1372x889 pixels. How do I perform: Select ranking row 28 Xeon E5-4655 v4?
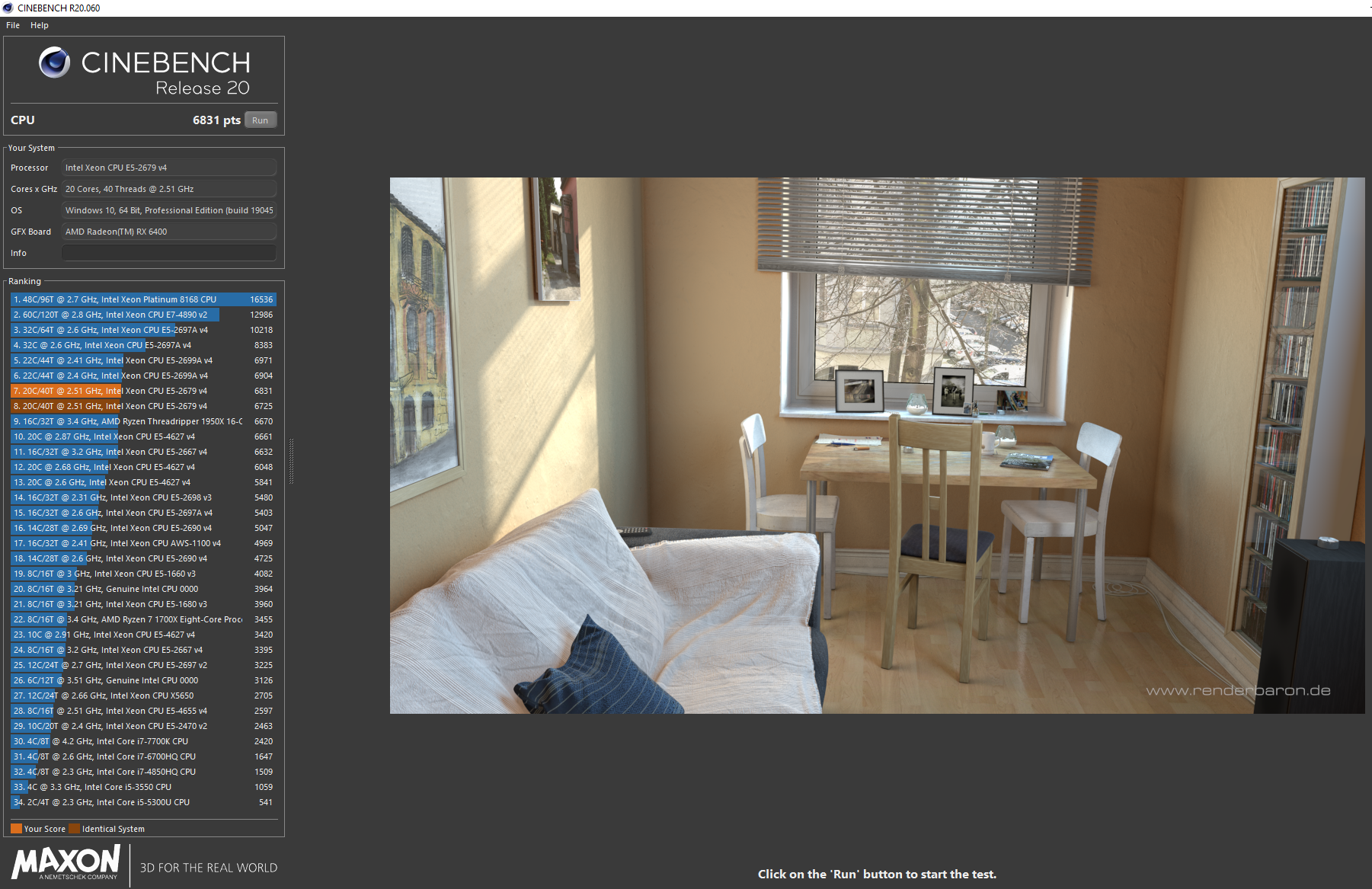click(x=143, y=711)
